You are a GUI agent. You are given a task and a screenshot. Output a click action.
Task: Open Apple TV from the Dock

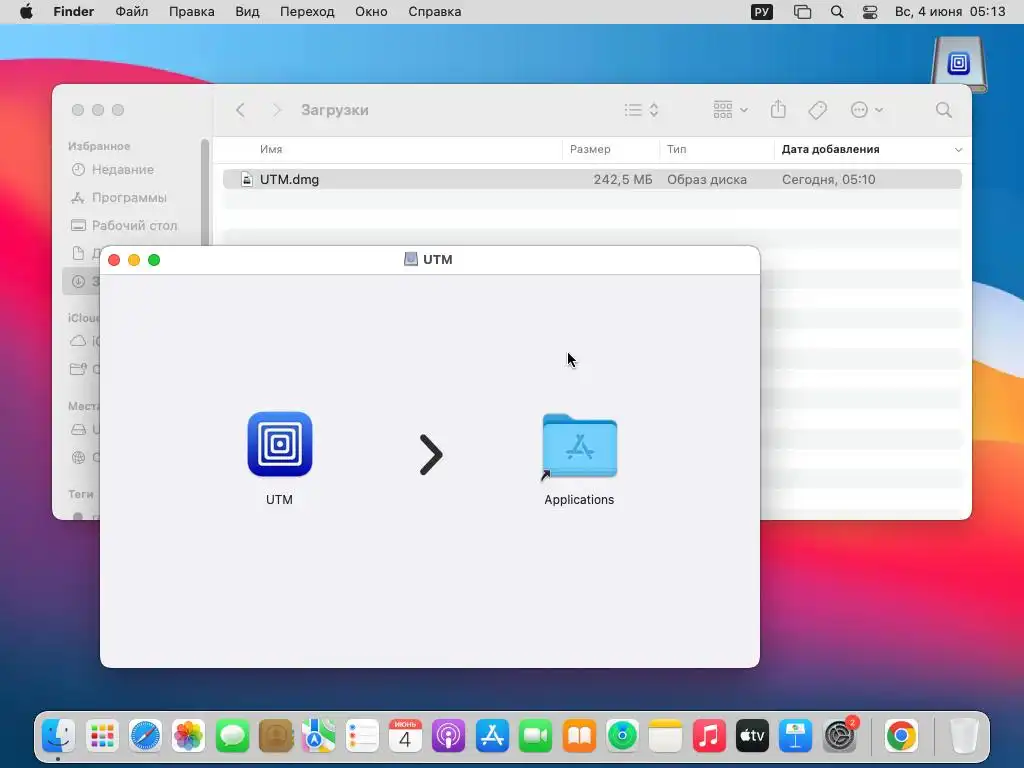pos(752,736)
